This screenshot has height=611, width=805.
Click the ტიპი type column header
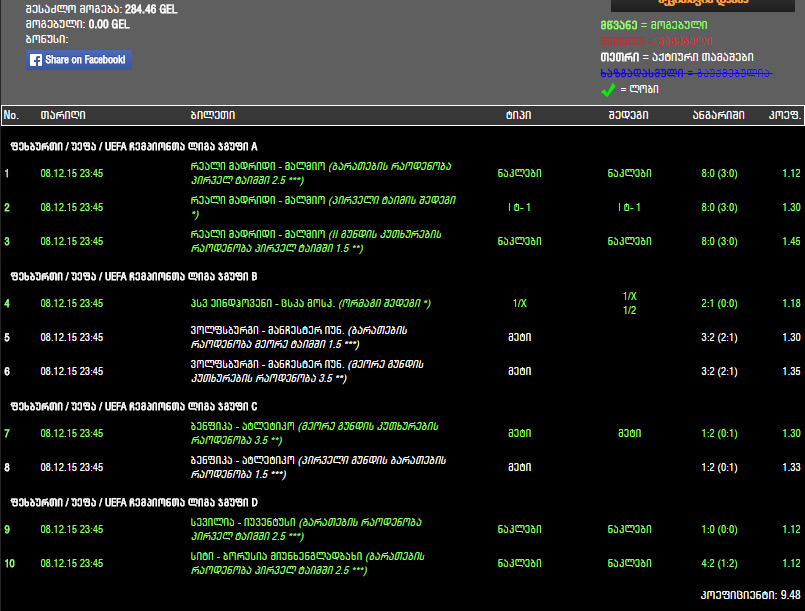[x=519, y=115]
